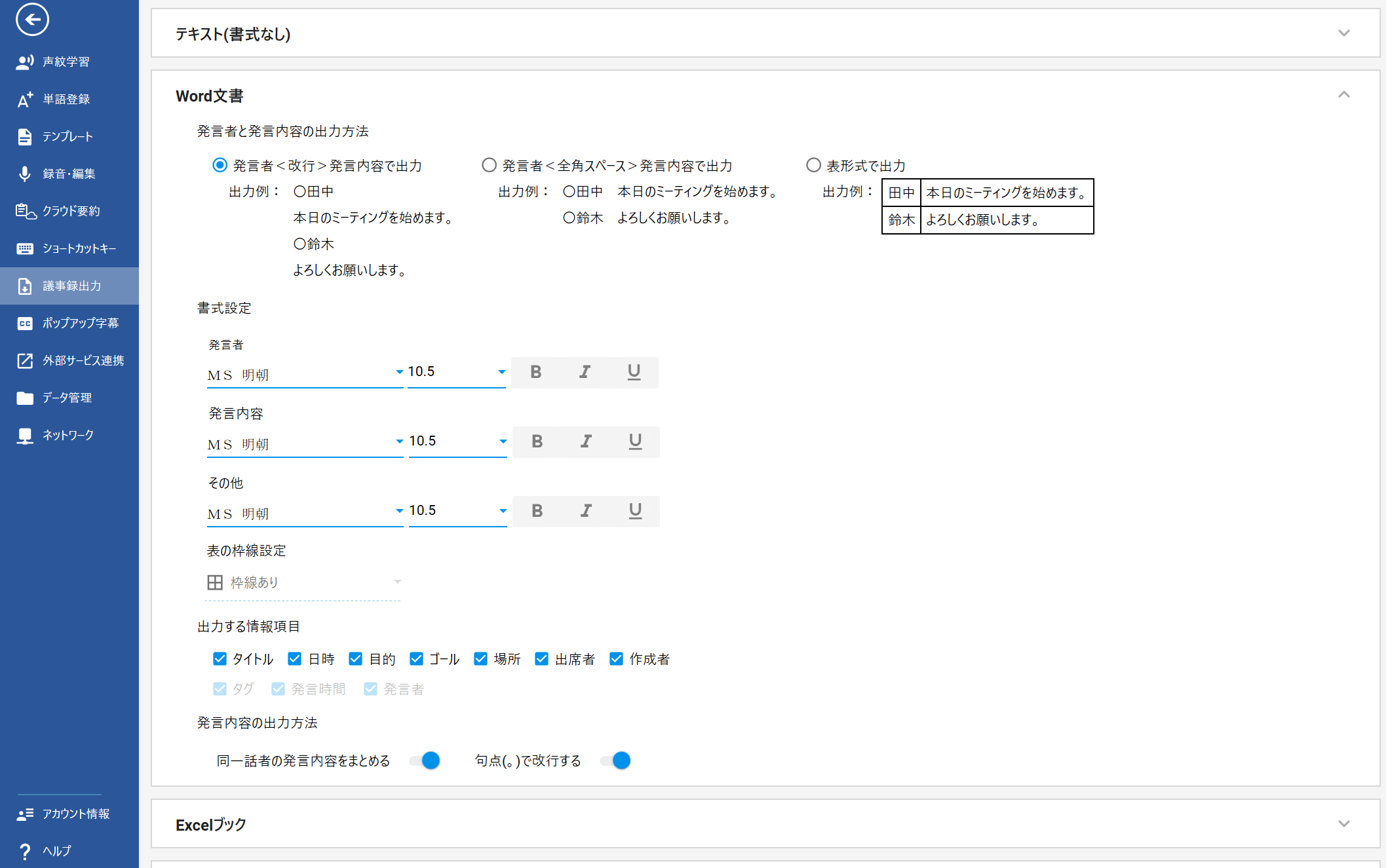Open 声紋学習 from the sidebar
The width and height of the screenshot is (1386, 868).
click(x=66, y=62)
